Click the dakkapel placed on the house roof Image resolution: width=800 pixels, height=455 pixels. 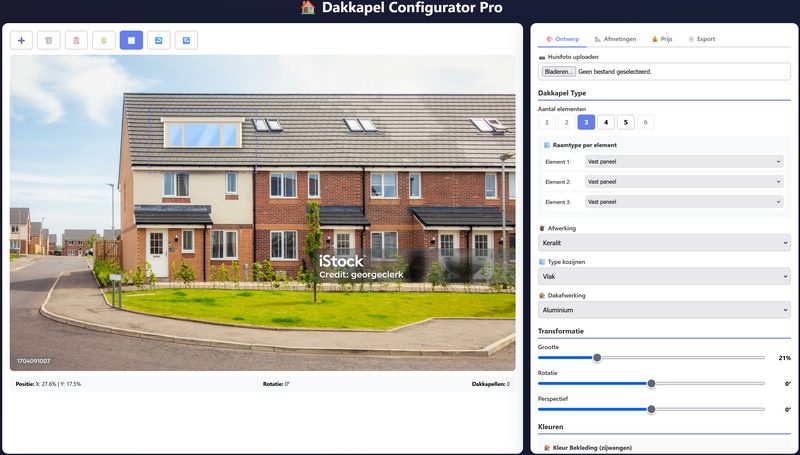[x=203, y=133]
